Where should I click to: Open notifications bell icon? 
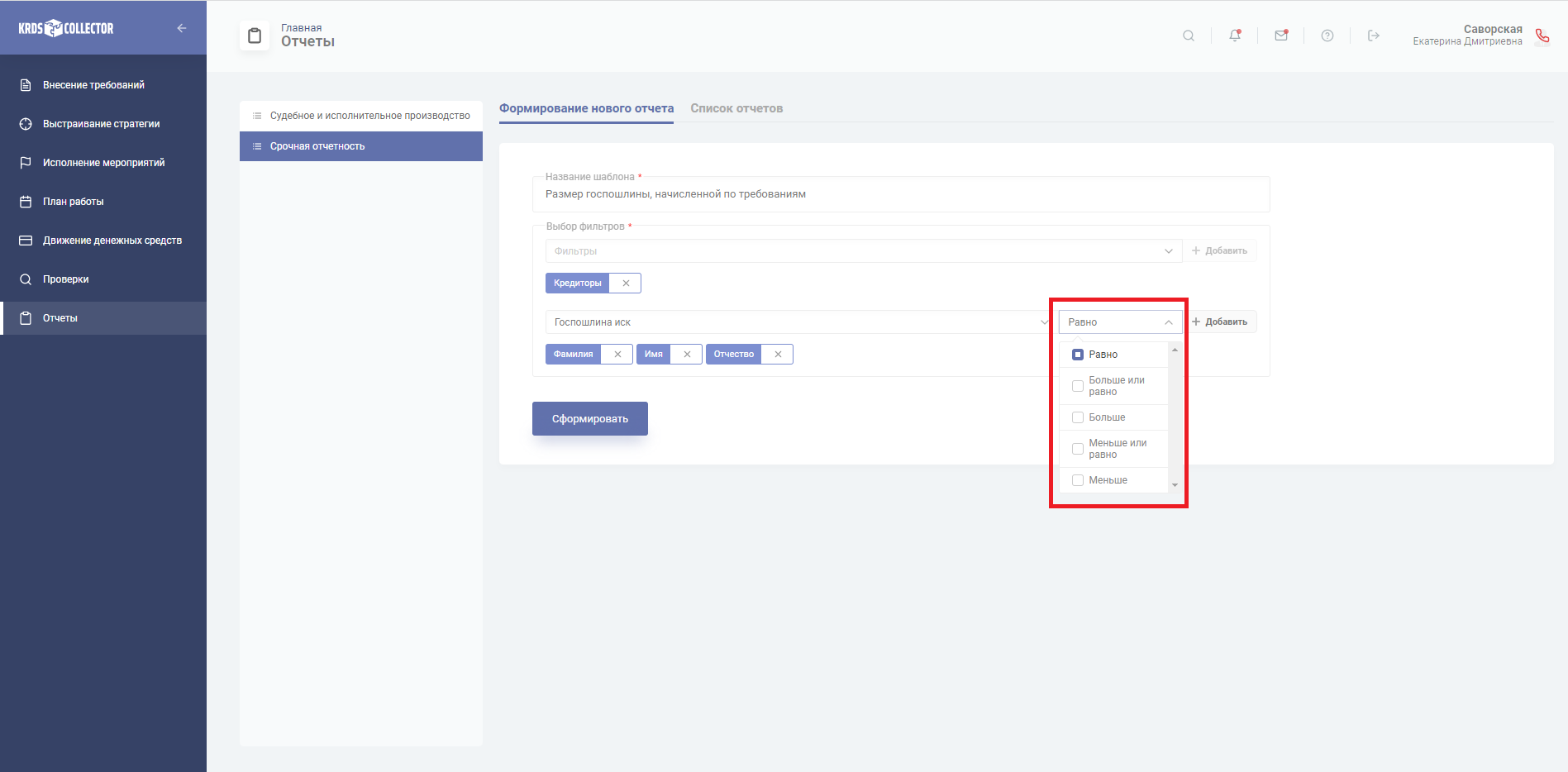pyautogui.click(x=1235, y=36)
